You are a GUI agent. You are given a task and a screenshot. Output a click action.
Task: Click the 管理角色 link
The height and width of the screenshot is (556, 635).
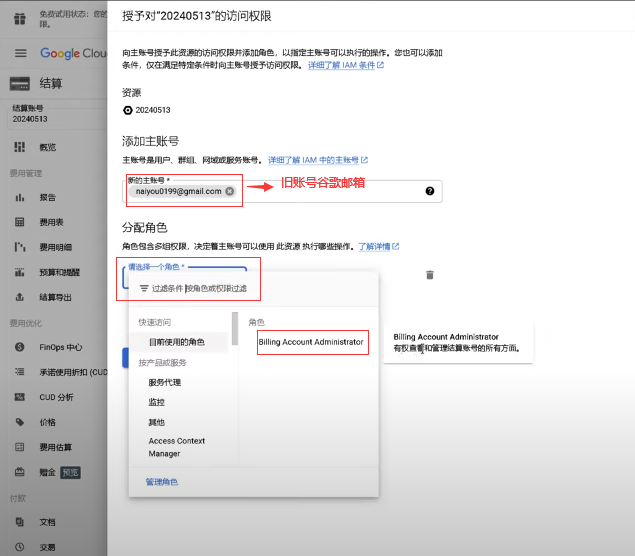[x=162, y=482]
